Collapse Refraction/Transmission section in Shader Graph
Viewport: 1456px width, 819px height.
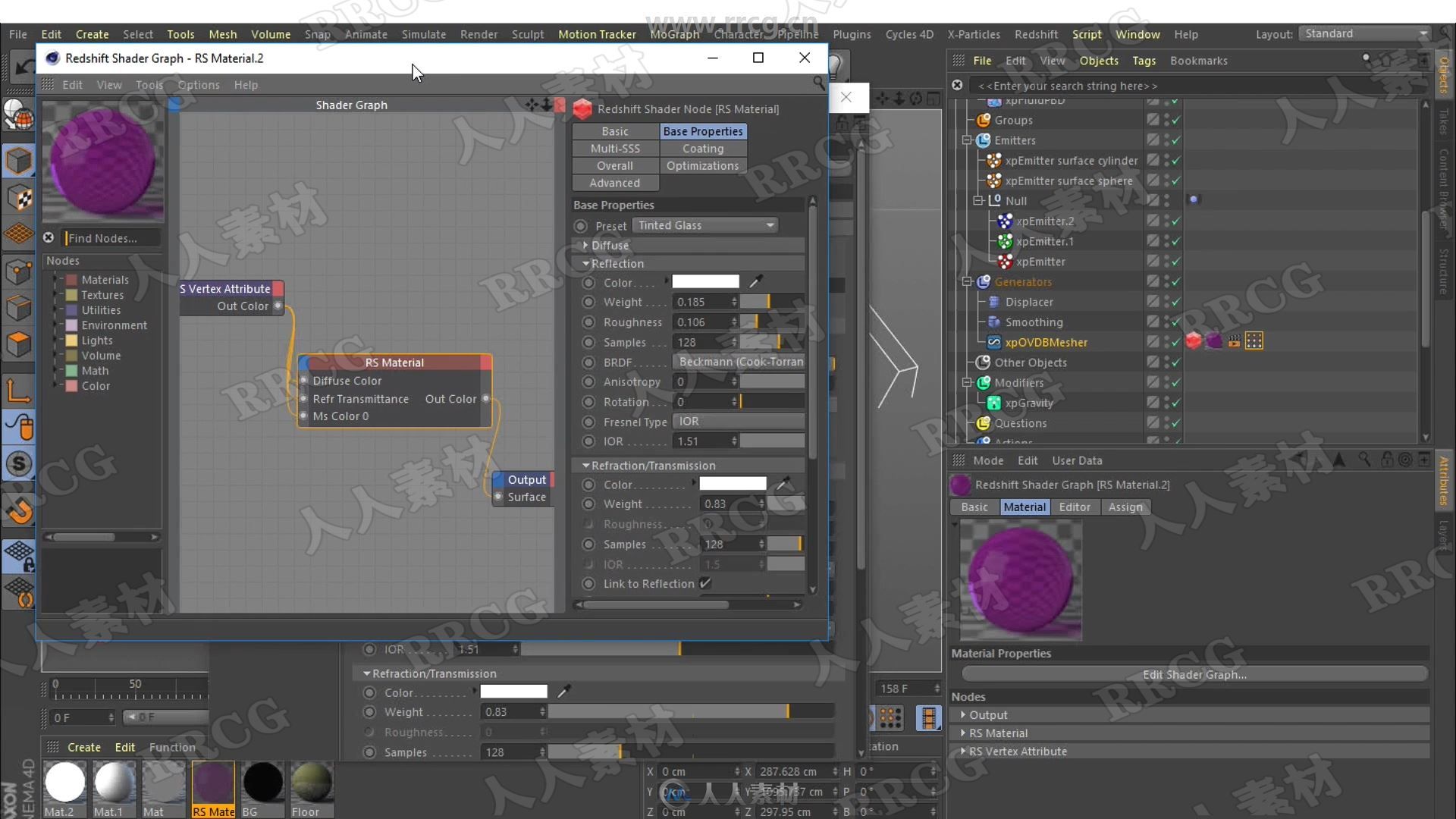586,466
